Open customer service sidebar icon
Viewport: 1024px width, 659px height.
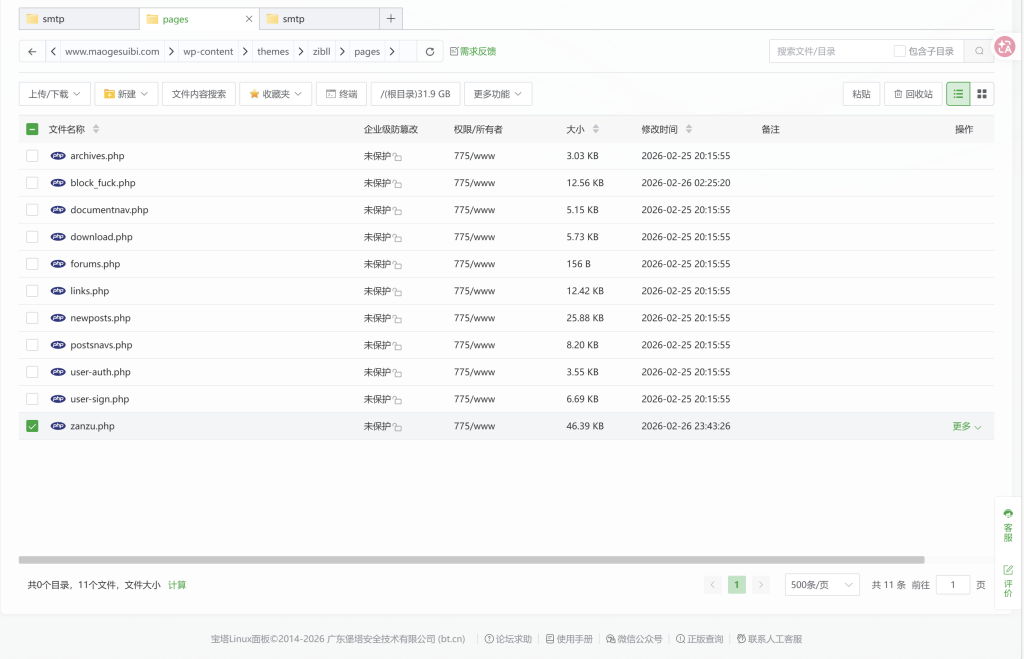1008,525
